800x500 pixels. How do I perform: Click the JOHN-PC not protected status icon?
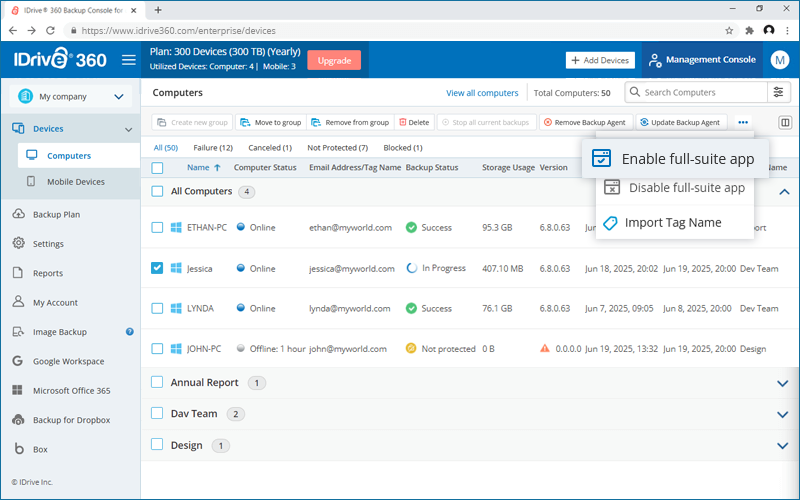tap(411, 348)
